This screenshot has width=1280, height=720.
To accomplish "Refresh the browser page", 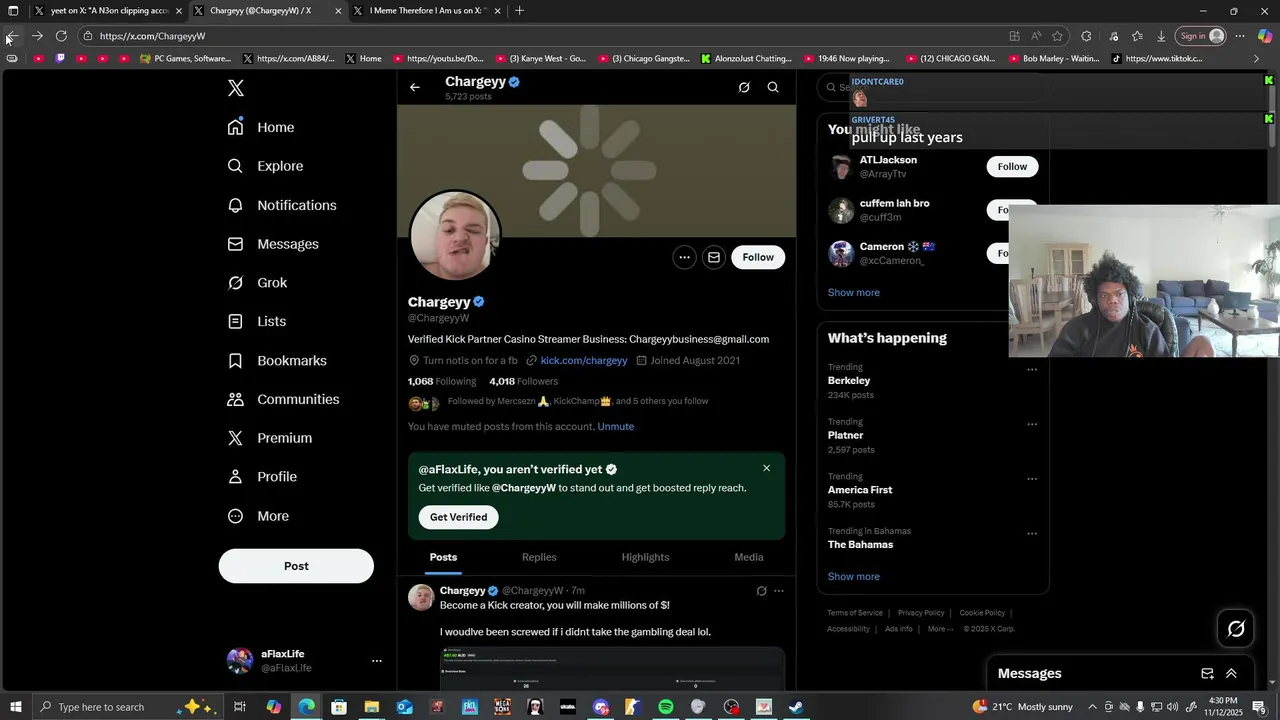I will point(61,36).
